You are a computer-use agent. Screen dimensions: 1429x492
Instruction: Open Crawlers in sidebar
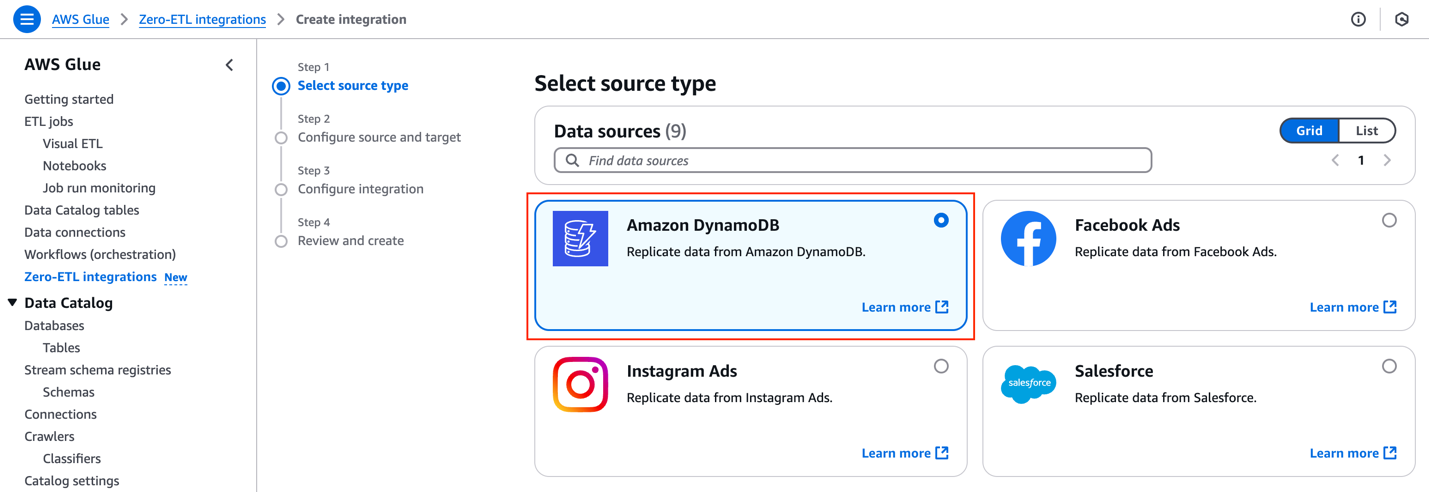49,436
